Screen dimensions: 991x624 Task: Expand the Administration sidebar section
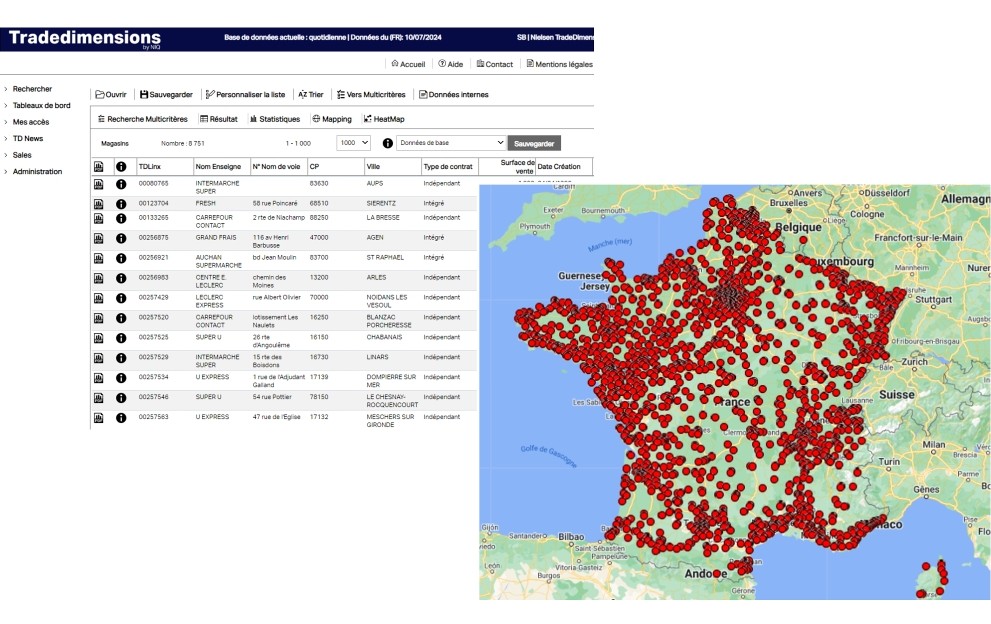pos(37,171)
